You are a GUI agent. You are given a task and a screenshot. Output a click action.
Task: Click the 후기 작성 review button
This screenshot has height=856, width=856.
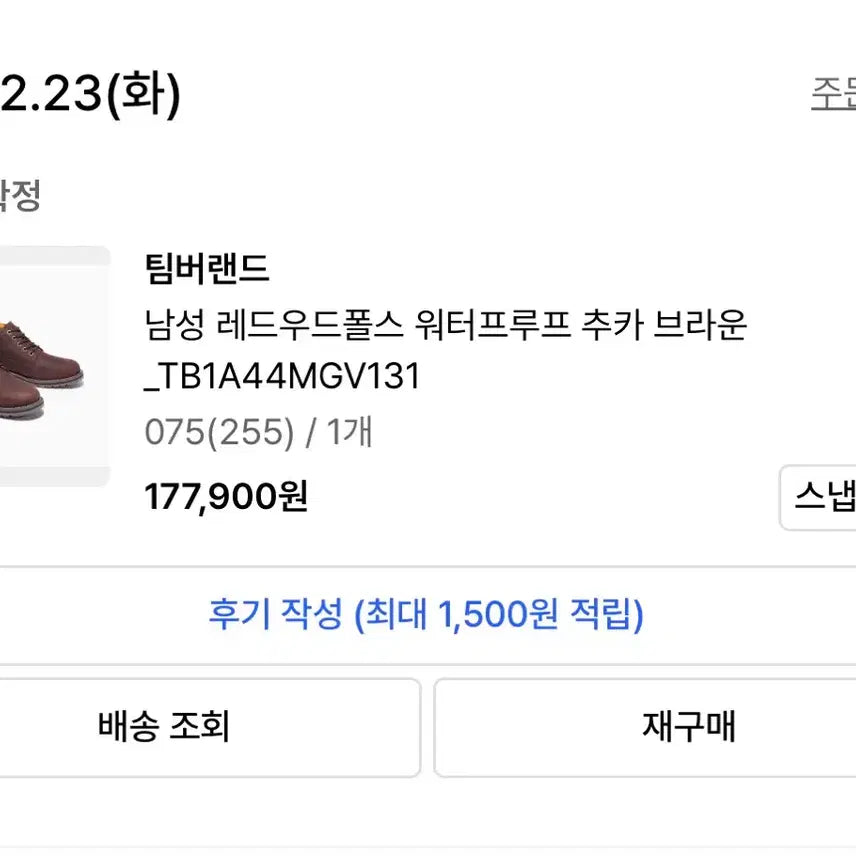[x=426, y=613]
